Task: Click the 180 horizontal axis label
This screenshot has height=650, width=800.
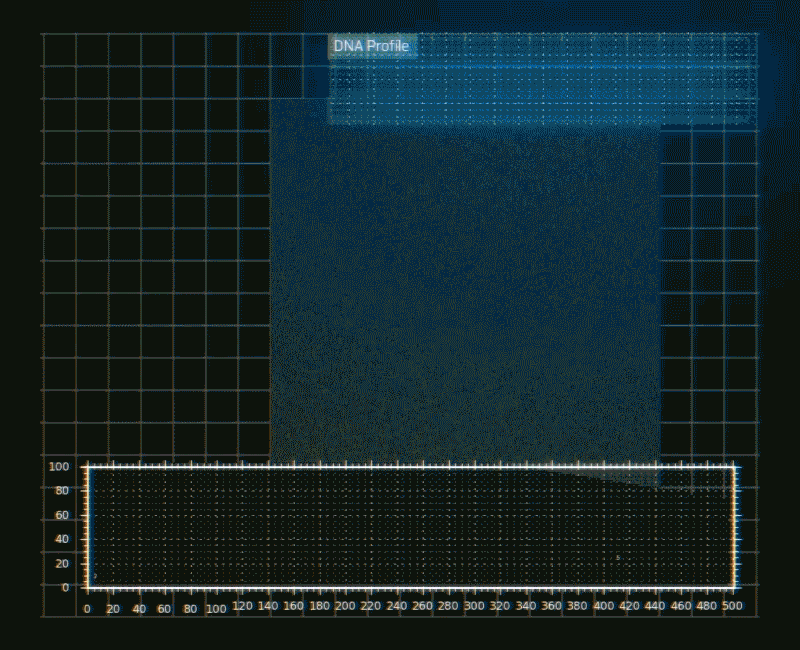Action: point(319,606)
